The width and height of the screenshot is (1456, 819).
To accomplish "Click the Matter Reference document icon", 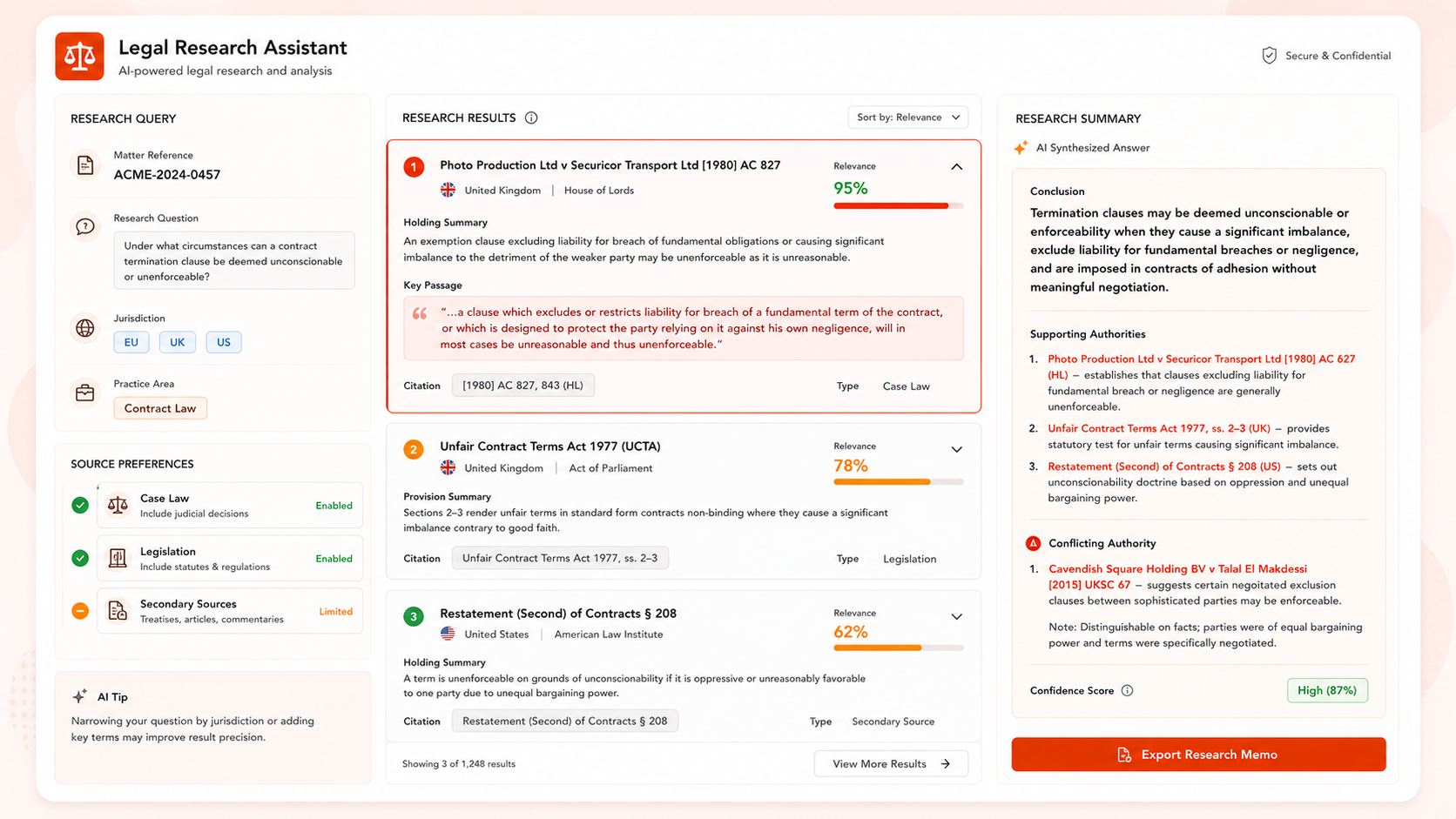I will 85,165.
